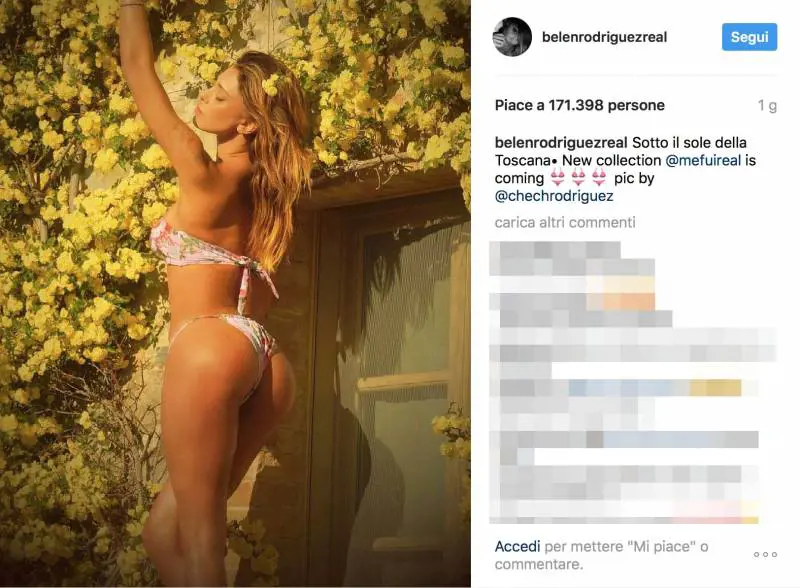Open the three-dot options menu

765,554
